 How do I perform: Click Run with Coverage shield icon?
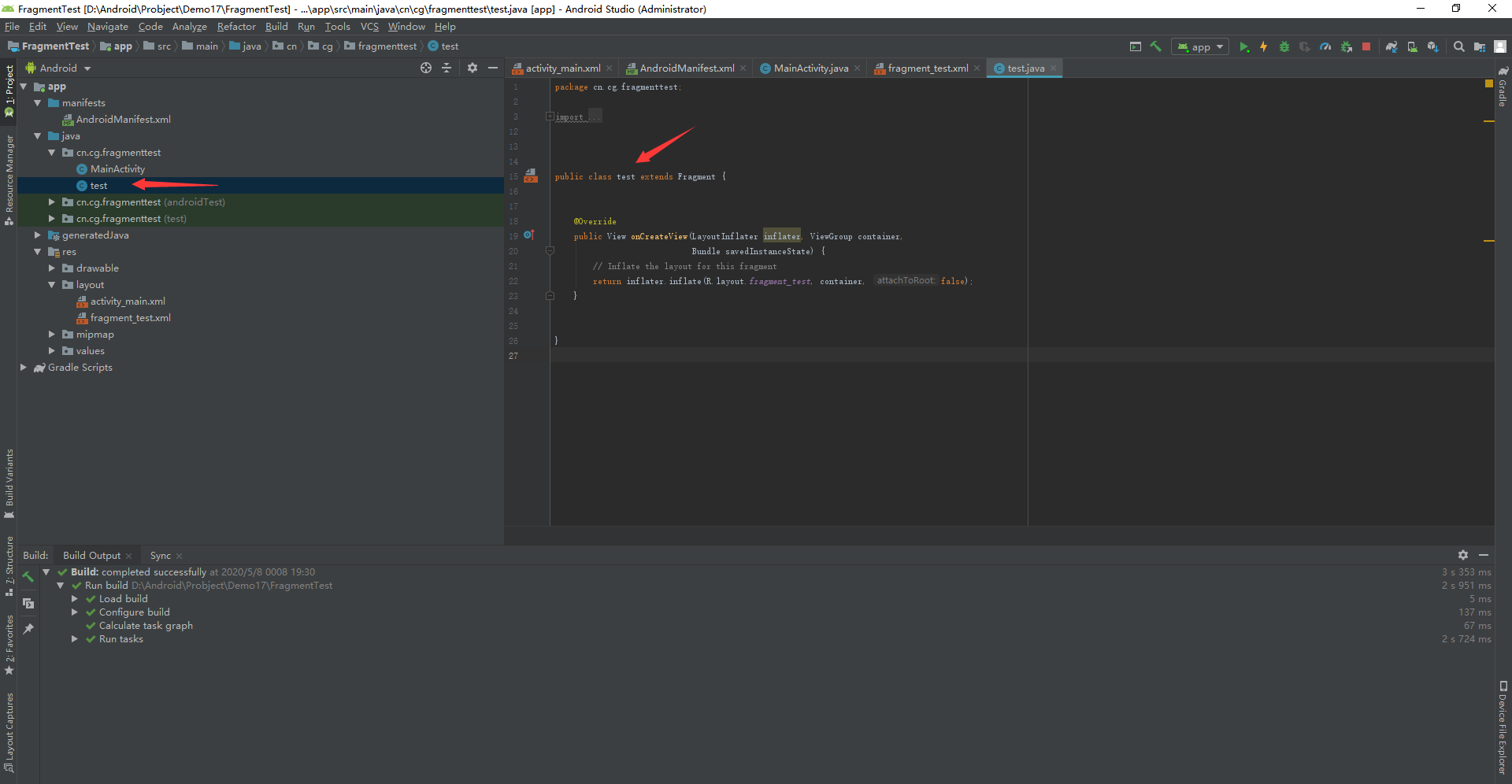pos(1304,47)
